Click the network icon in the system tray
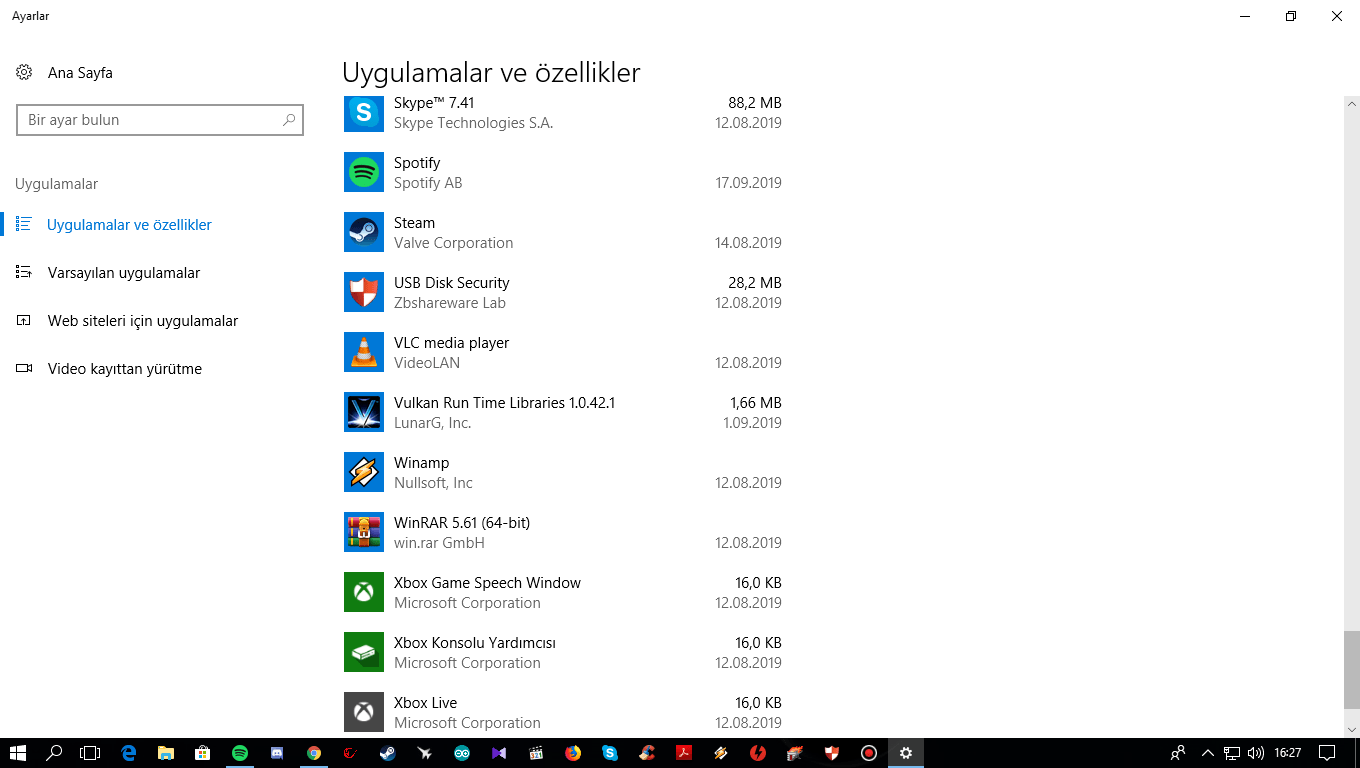Viewport: 1360px width, 768px height. (x=1232, y=753)
